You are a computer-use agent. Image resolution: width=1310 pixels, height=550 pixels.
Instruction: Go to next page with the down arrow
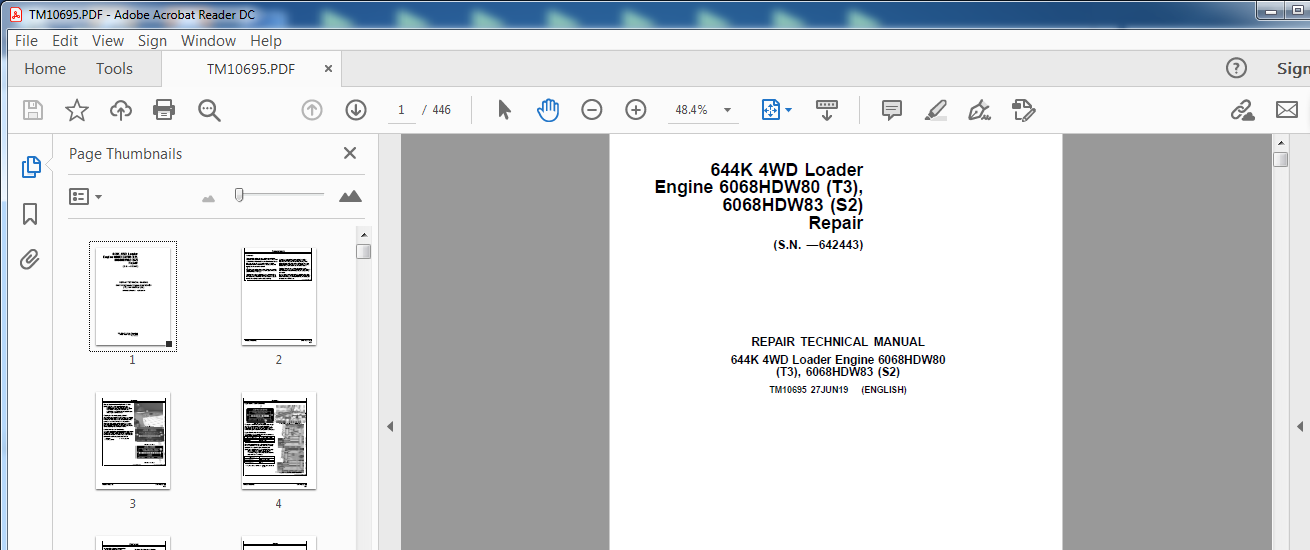(356, 110)
